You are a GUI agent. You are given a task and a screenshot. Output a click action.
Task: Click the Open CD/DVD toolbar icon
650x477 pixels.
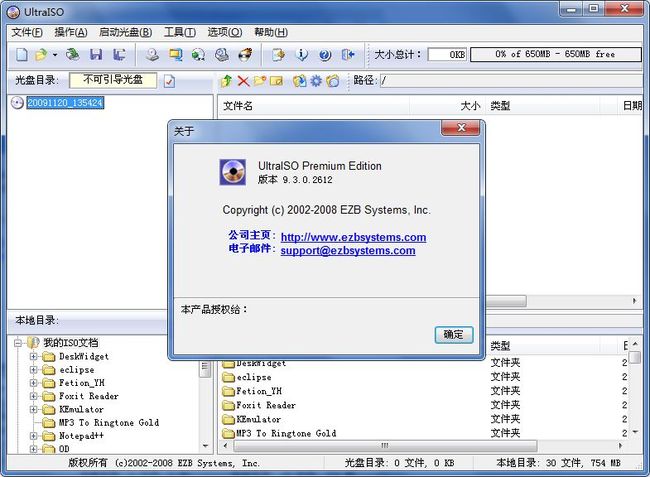pyautogui.click(x=73, y=54)
